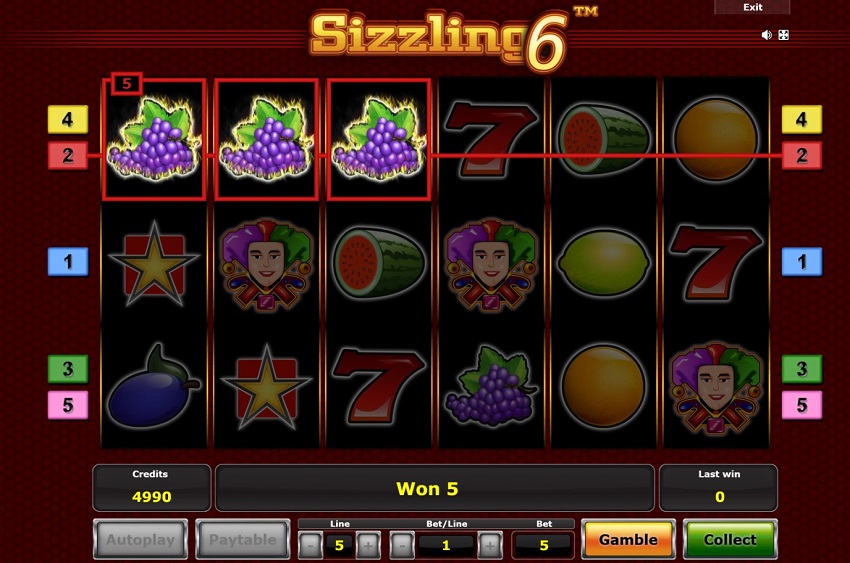Toggle fullscreen mode icon
The image size is (850, 563).
tap(783, 35)
